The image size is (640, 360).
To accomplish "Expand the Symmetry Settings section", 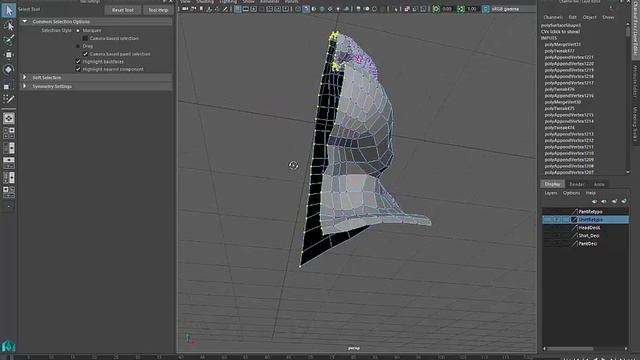I will (24, 86).
